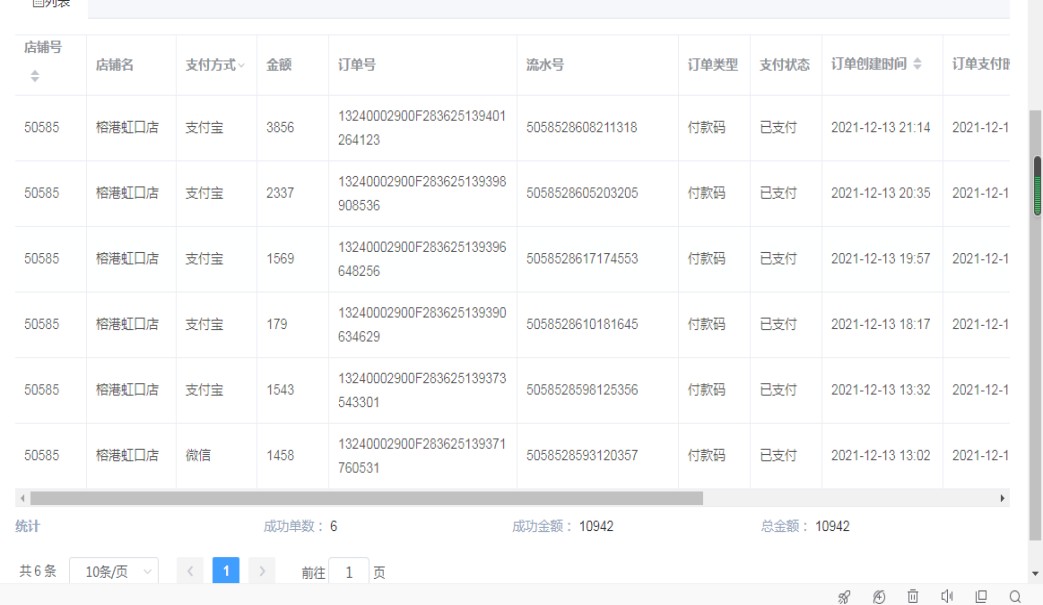Click the horizontal table scrollbar
The width and height of the screenshot is (1043, 605).
365,498
